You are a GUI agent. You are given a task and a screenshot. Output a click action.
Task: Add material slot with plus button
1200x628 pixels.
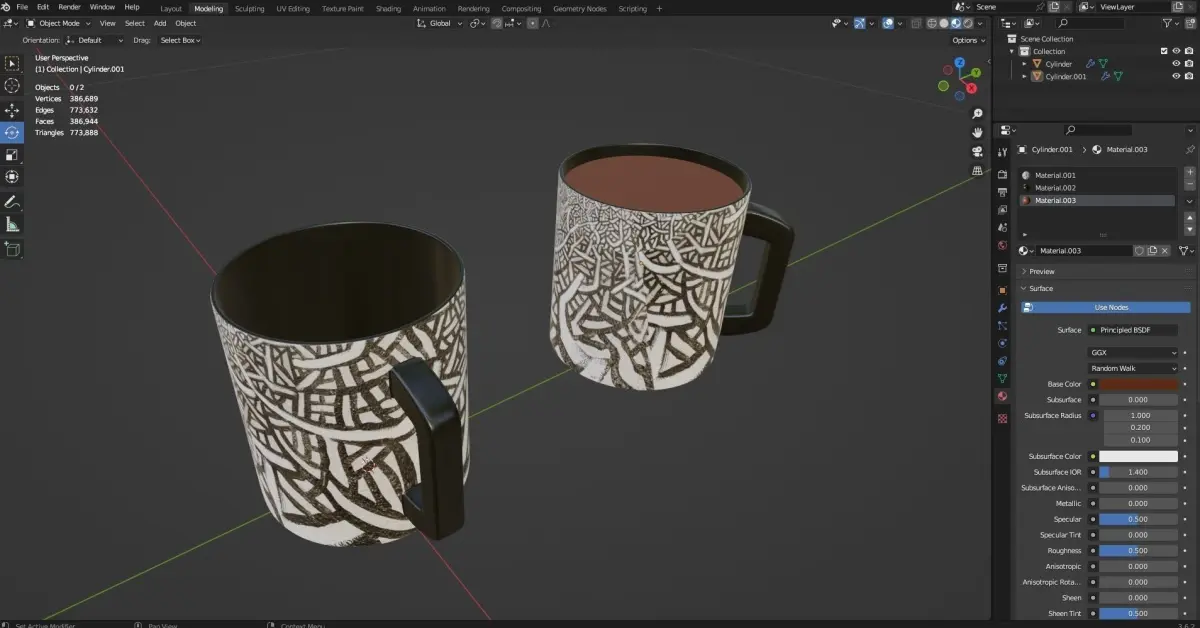tap(1190, 173)
